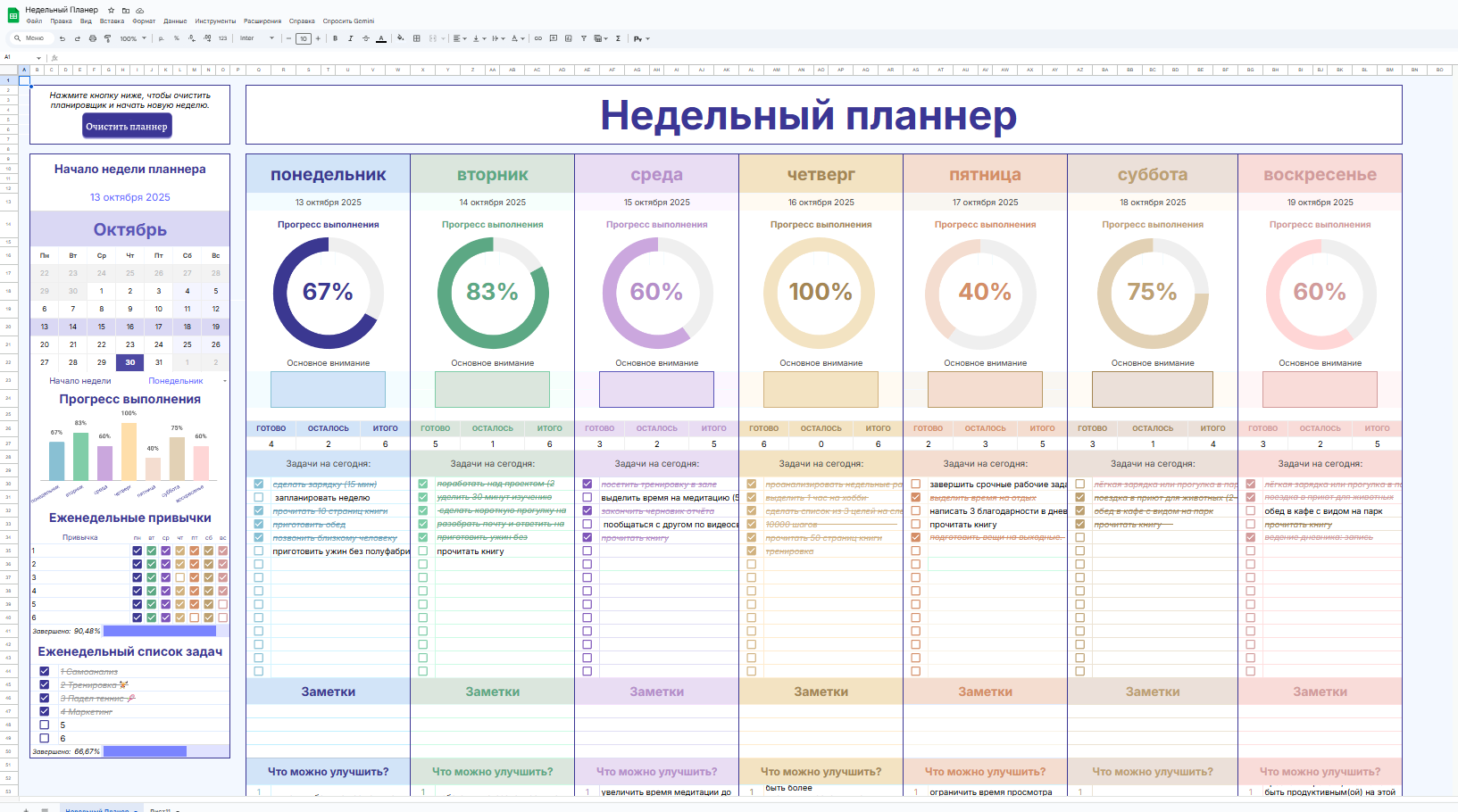
Task: Increase font size with the plus icon
Action: 318,38
